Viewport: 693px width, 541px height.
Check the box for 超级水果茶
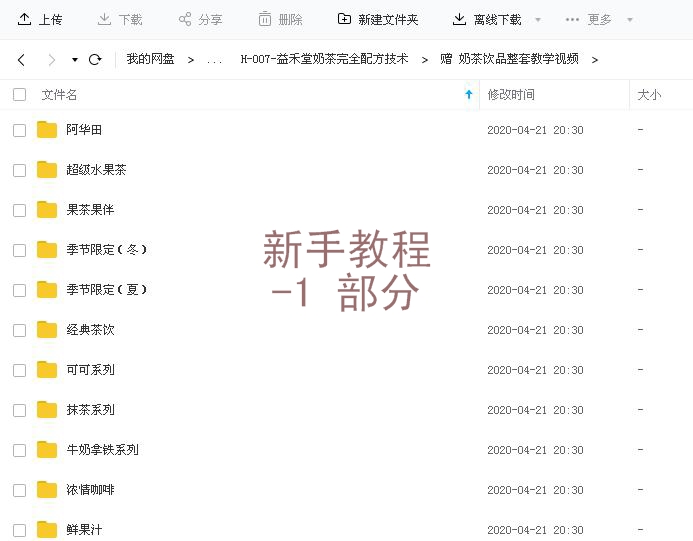tap(19, 170)
